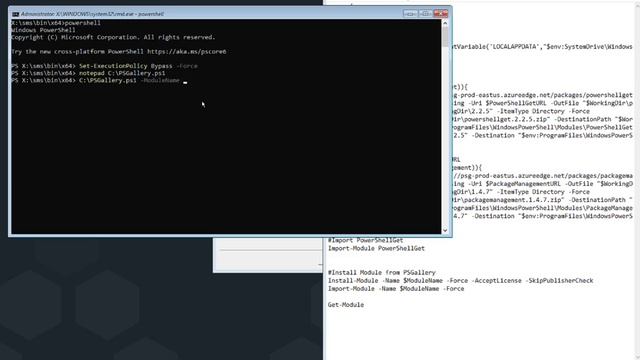The height and width of the screenshot is (360, 640).
Task: Click the 'packagemanagement.1.4.7.zip' line in Notepad
Action: coord(542,200)
